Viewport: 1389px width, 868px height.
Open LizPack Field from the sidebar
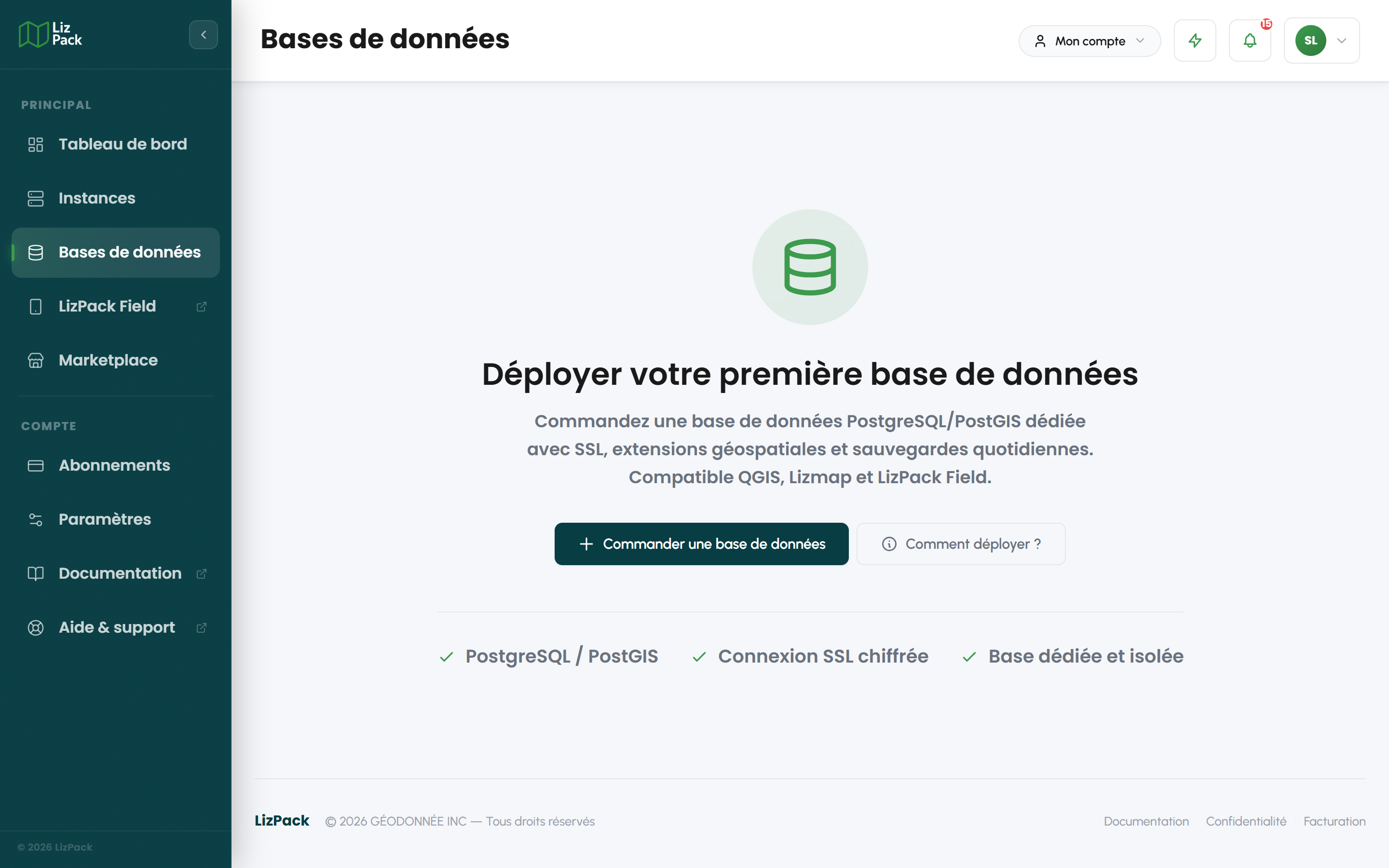click(x=115, y=306)
